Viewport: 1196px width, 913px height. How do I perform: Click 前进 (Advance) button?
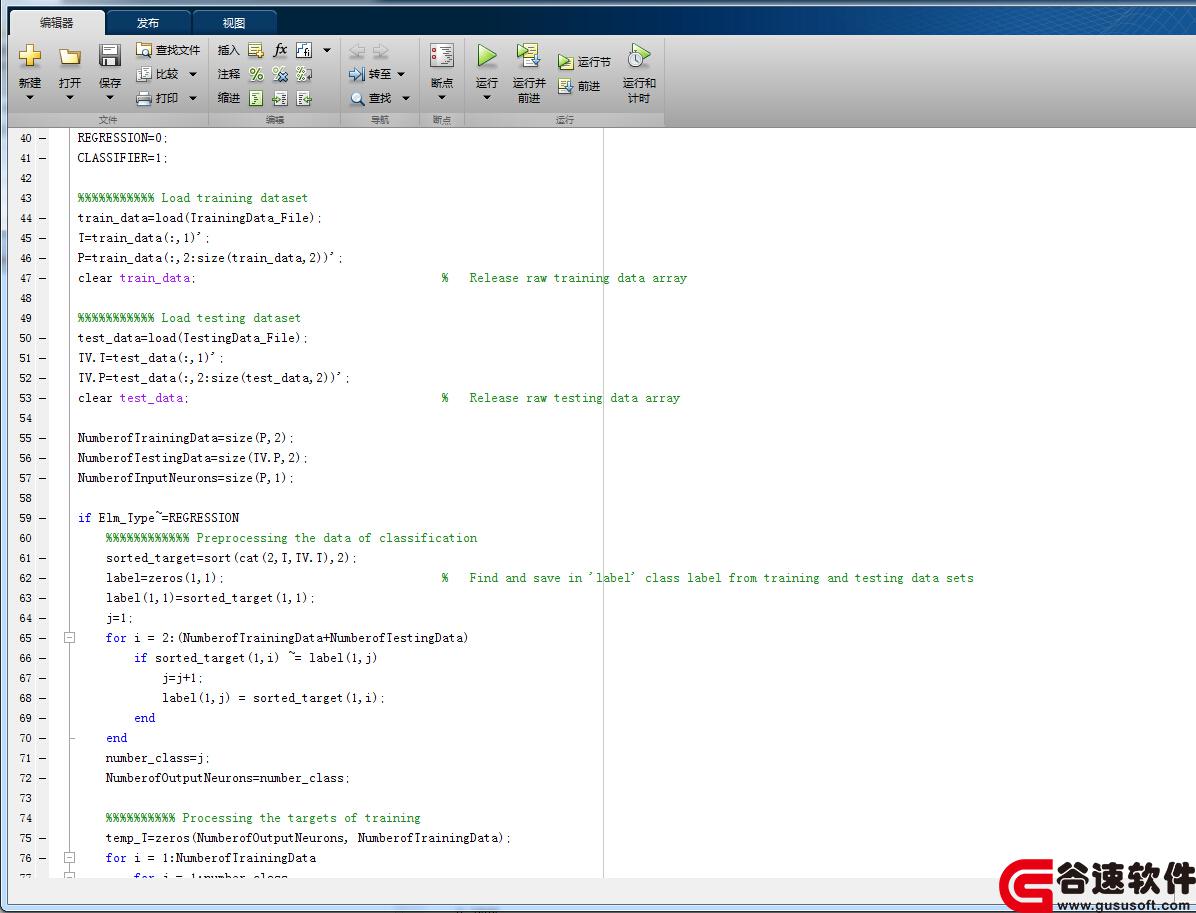click(x=579, y=86)
